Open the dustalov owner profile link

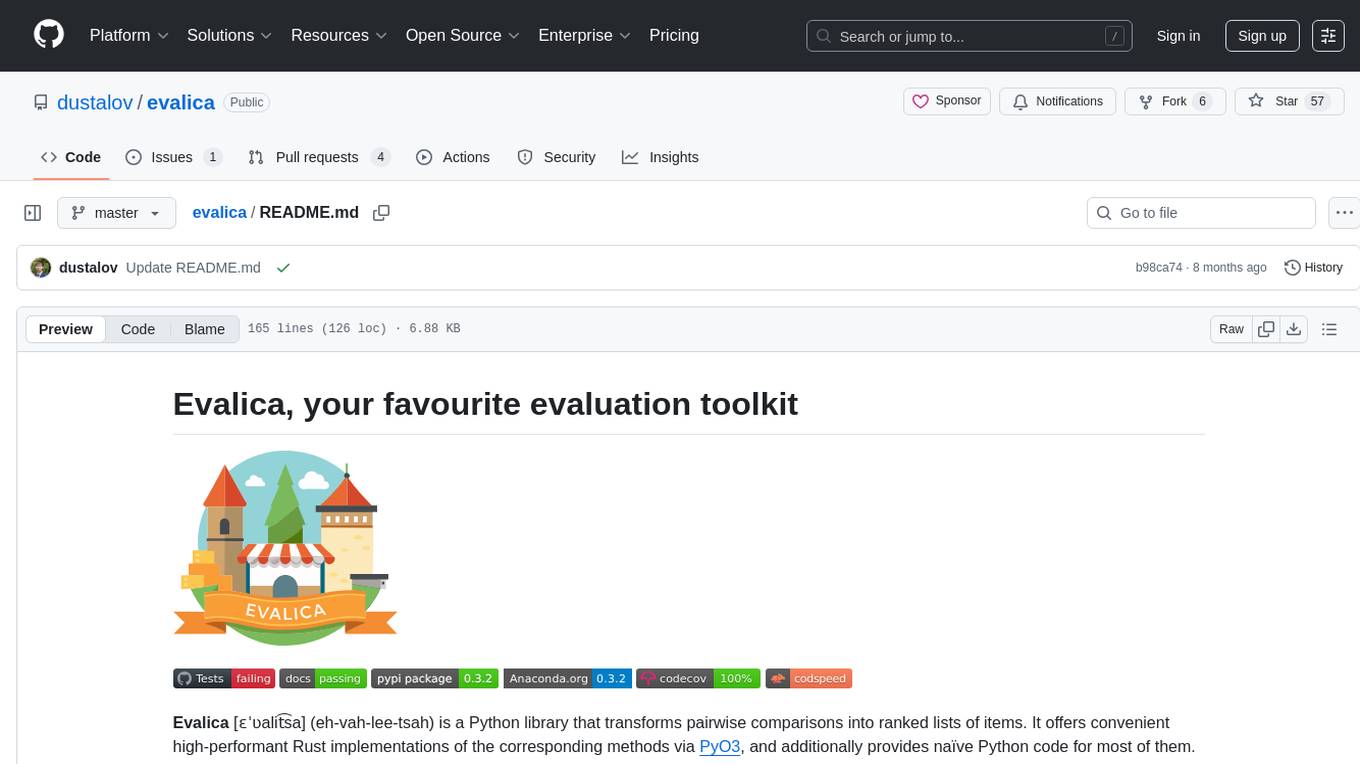[95, 102]
